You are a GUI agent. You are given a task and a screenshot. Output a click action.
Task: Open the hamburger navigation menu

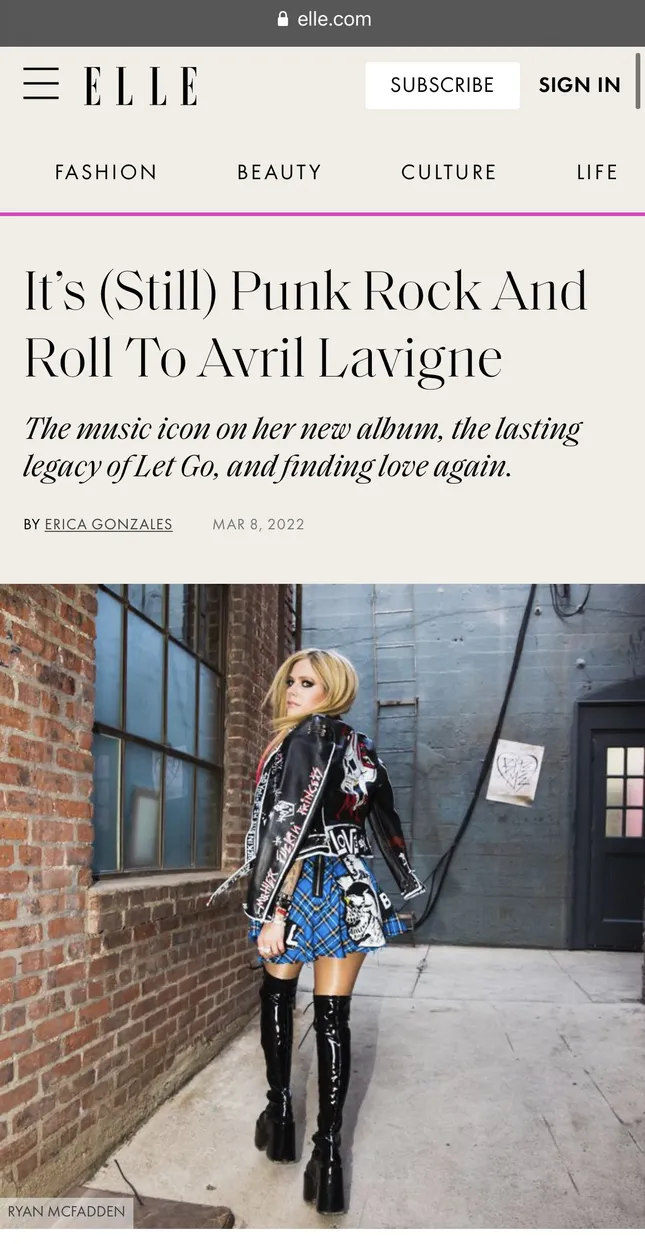41,84
